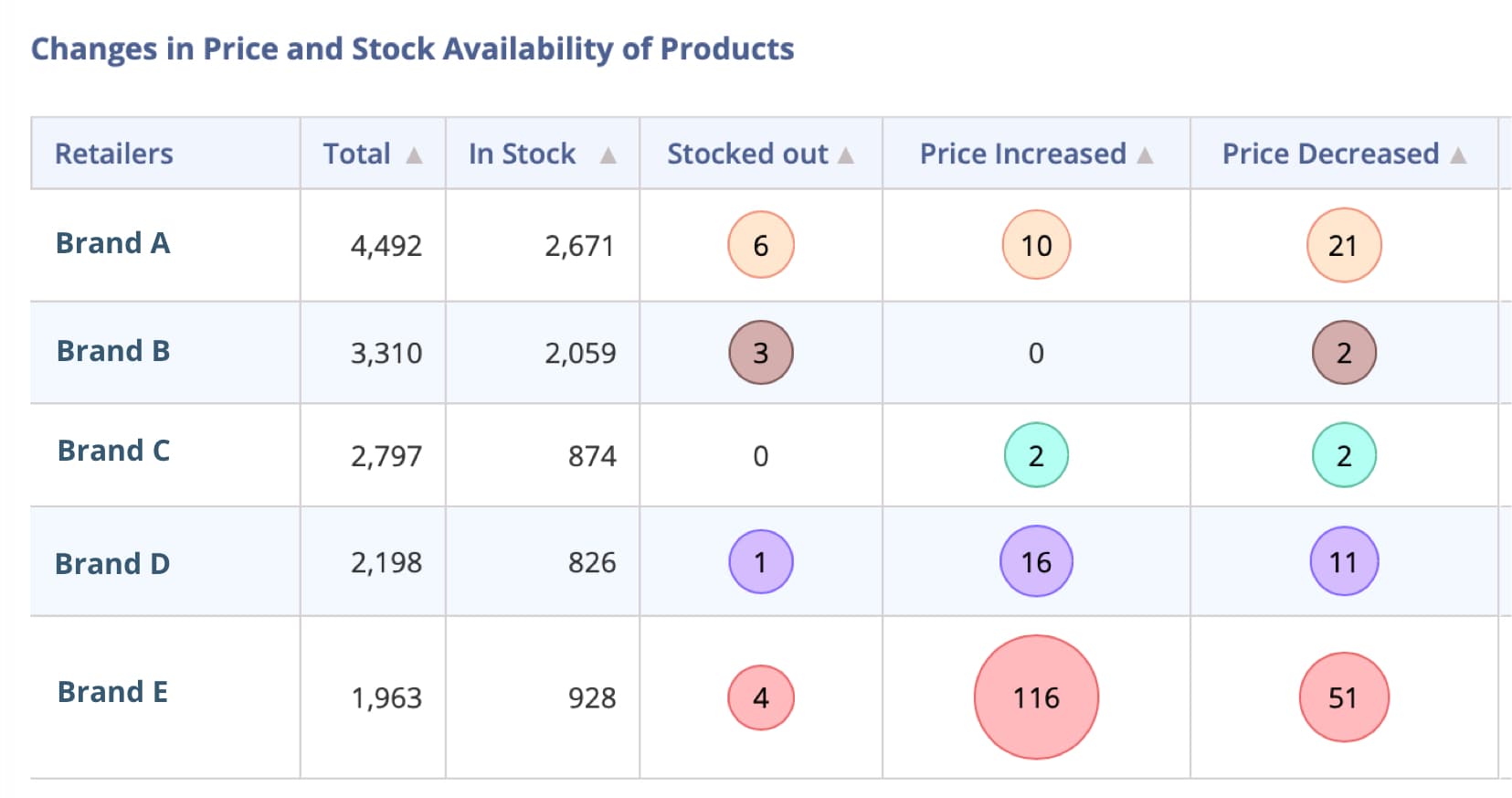
Task: Click Brand D's 16 price increased bubble
Action: point(1036,561)
